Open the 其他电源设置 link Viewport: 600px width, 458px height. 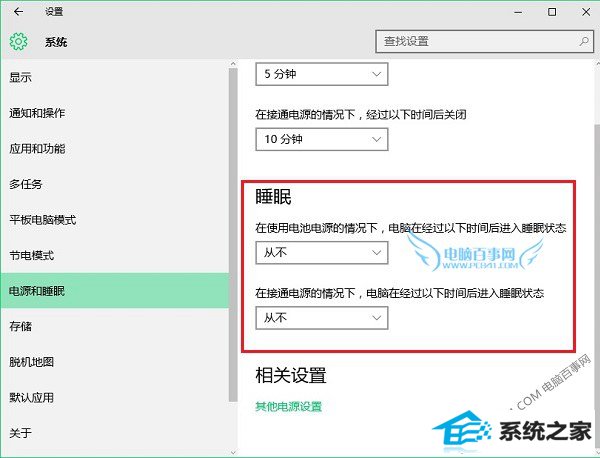288,407
